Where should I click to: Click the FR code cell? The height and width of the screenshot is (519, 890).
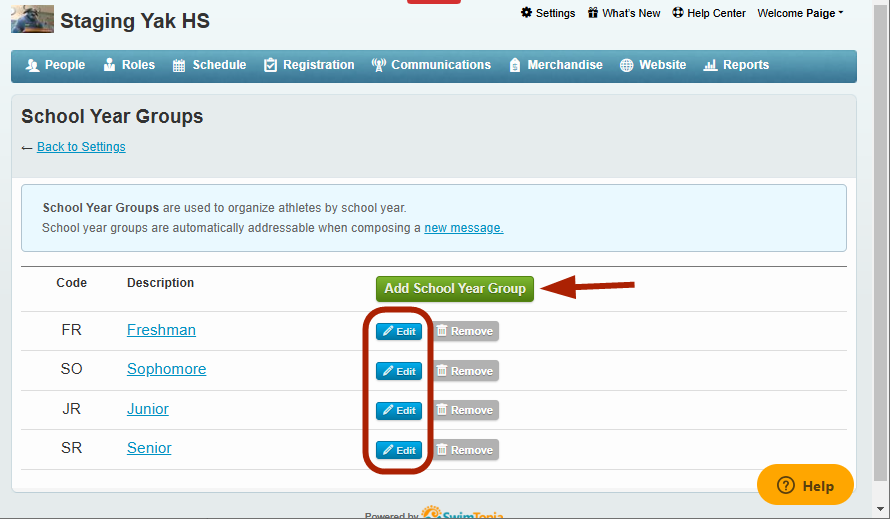tap(72, 330)
